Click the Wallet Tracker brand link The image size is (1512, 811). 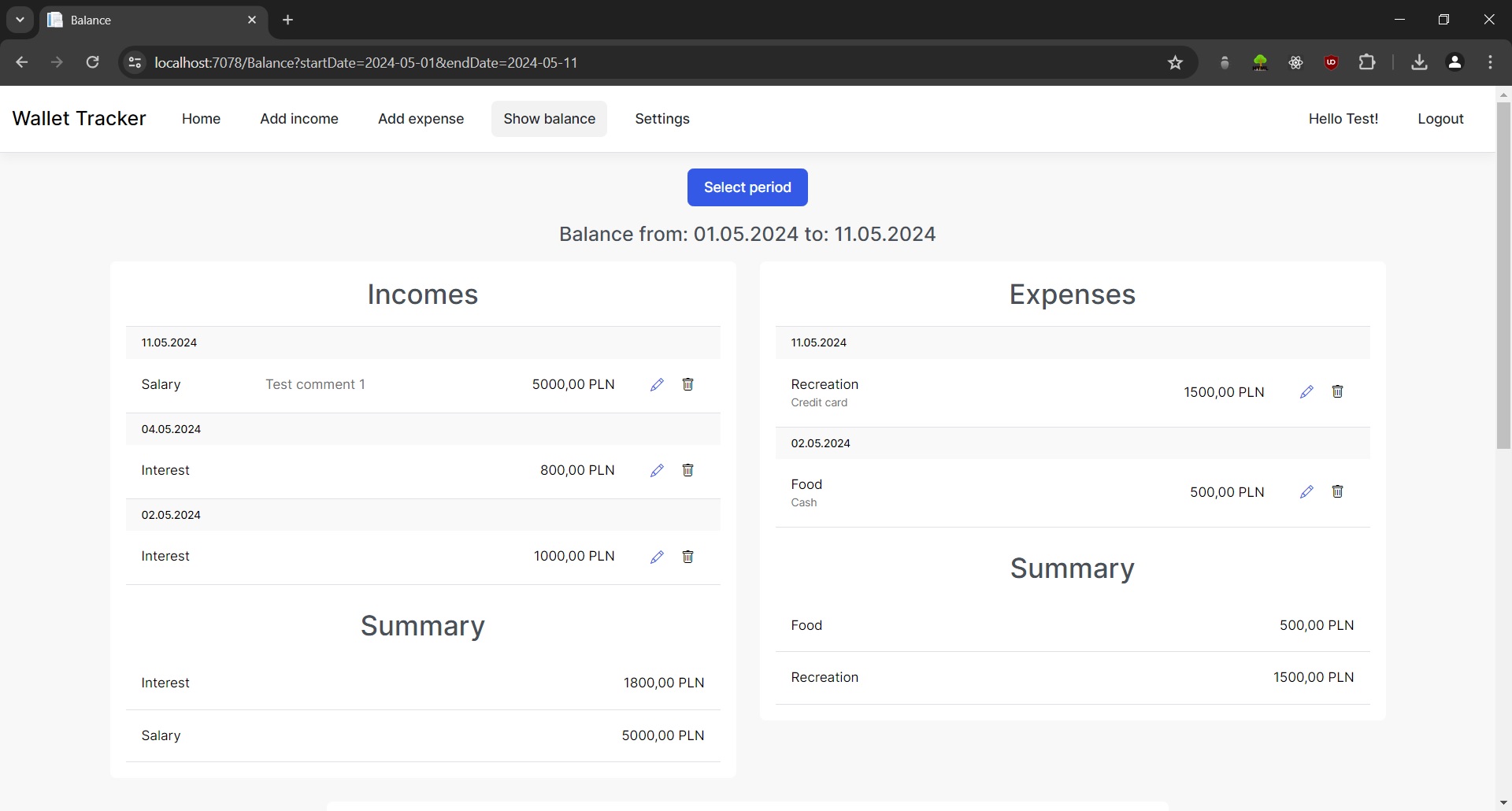80,118
